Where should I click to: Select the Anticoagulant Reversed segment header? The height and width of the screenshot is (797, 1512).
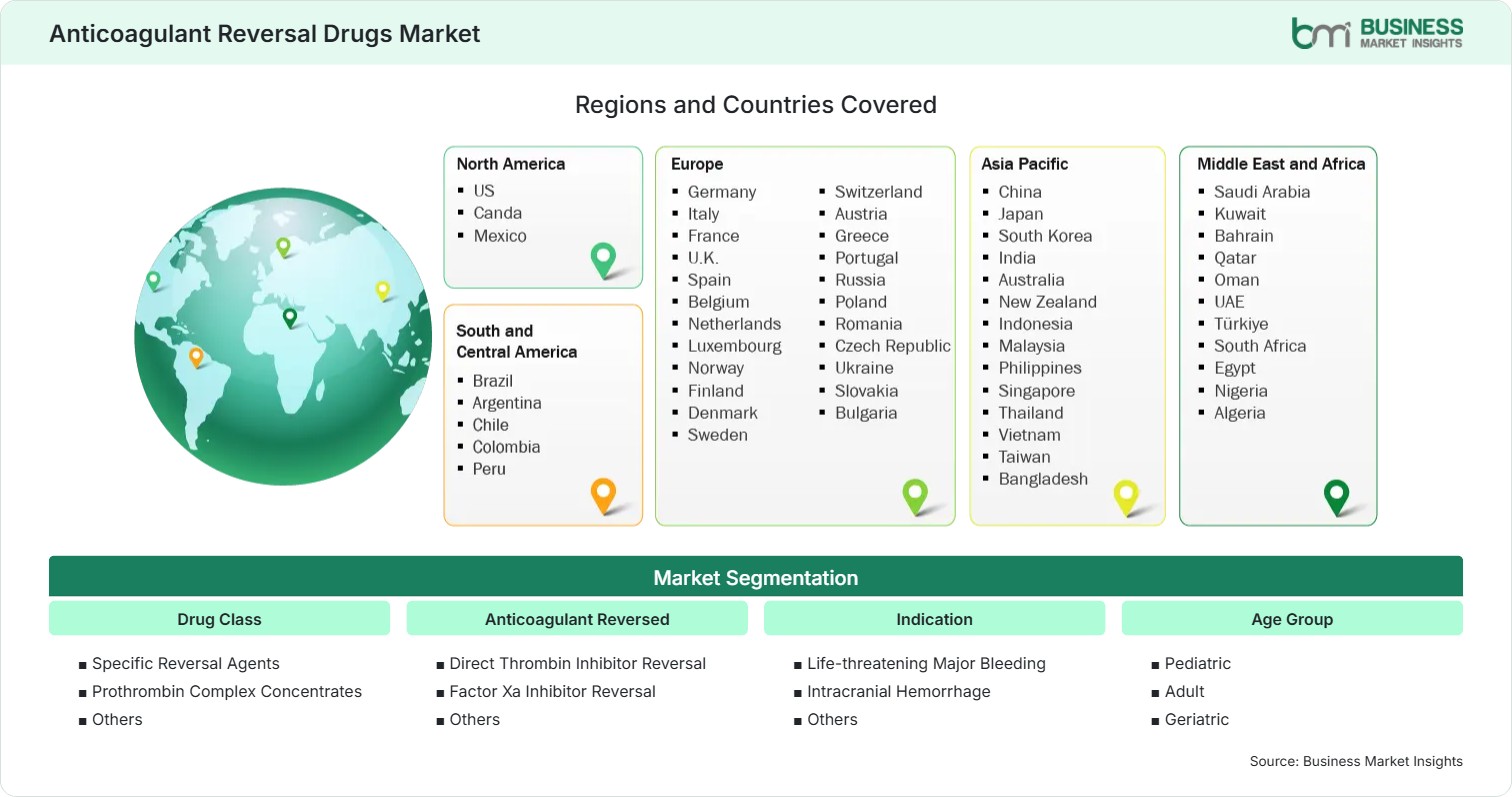(577, 619)
